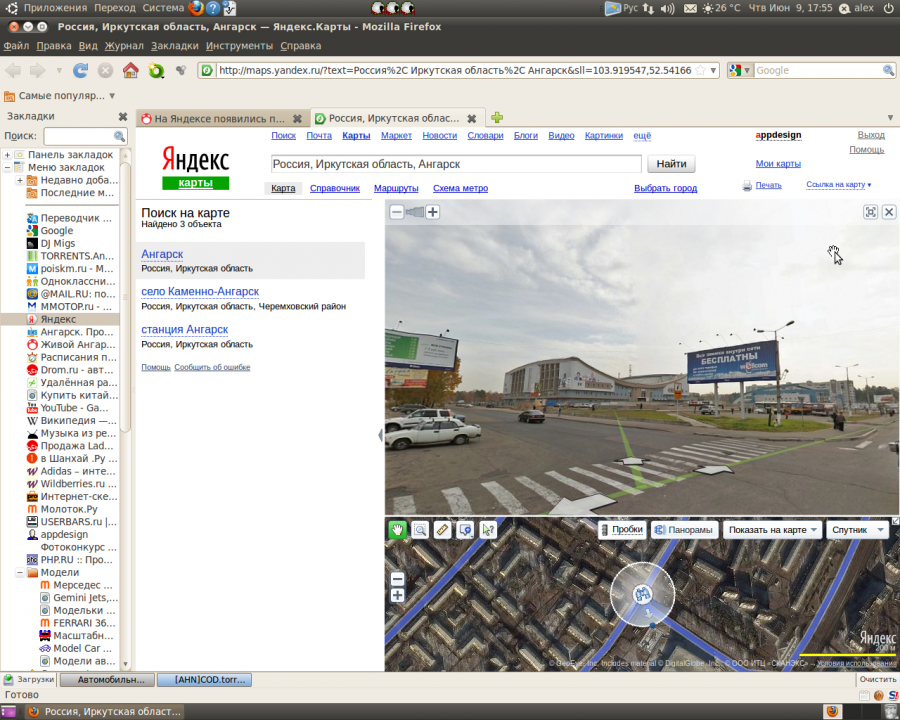This screenshot has width=900, height=720.
Task: Collapse the left search results panel
Action: tap(380, 435)
